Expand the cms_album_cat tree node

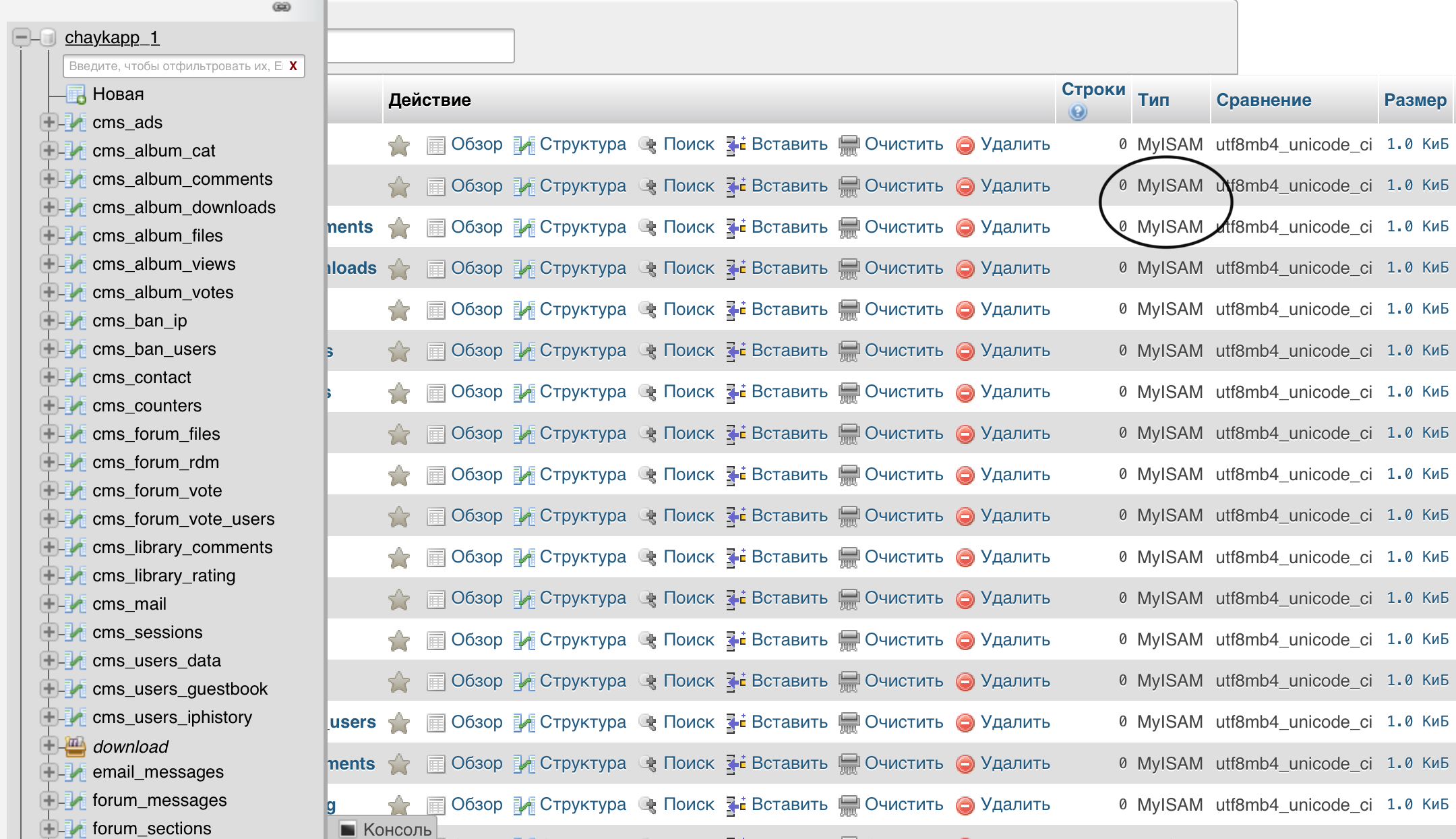coord(49,150)
